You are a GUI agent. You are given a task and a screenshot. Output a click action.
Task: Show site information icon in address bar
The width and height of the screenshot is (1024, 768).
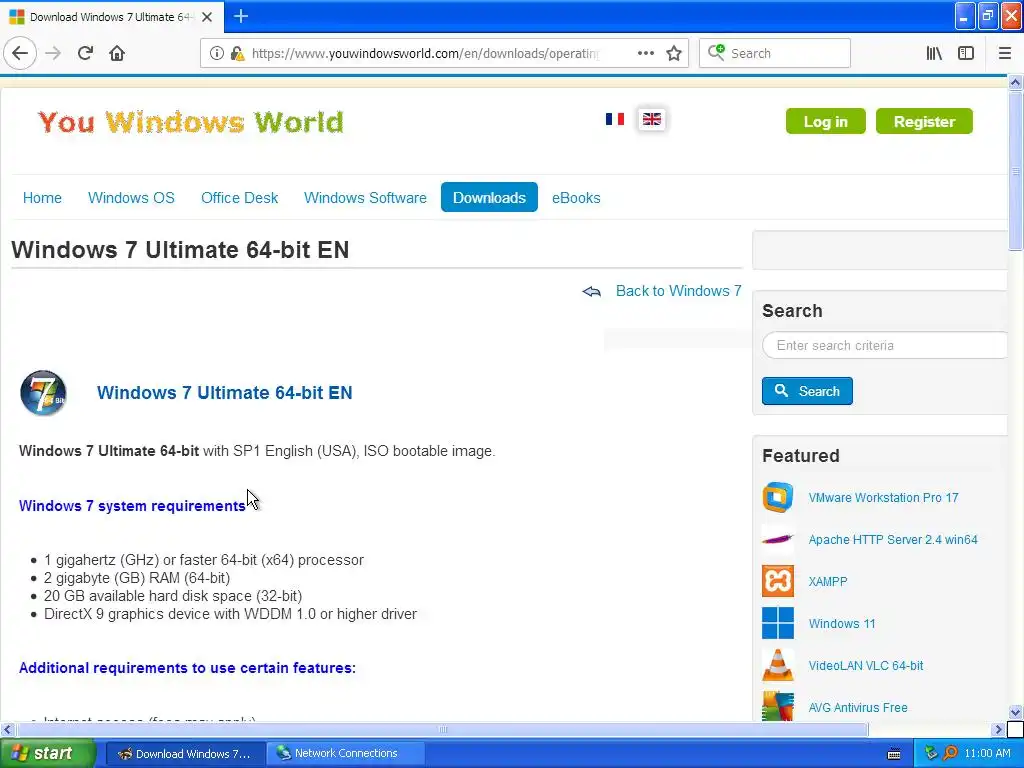tap(217, 53)
